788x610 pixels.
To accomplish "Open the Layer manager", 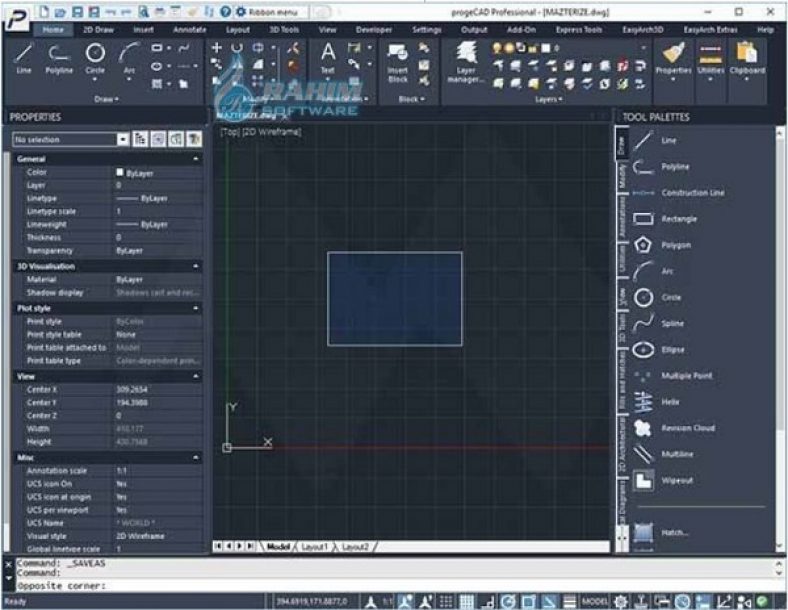I will (x=466, y=62).
